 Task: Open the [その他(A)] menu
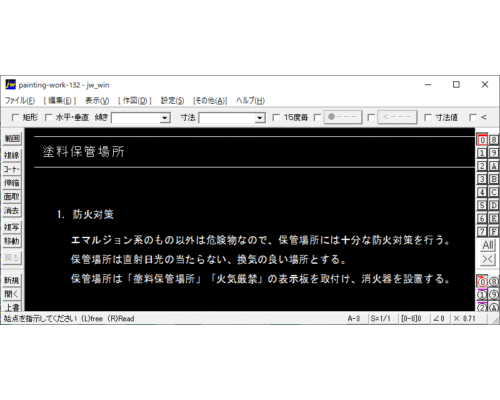pyautogui.click(x=210, y=101)
